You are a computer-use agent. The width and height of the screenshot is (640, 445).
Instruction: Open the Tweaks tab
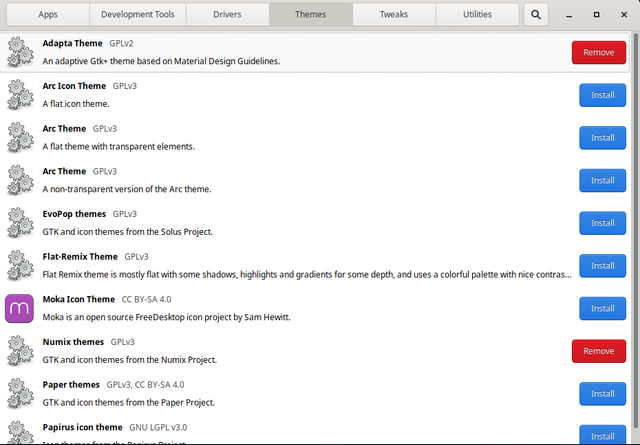click(x=394, y=15)
